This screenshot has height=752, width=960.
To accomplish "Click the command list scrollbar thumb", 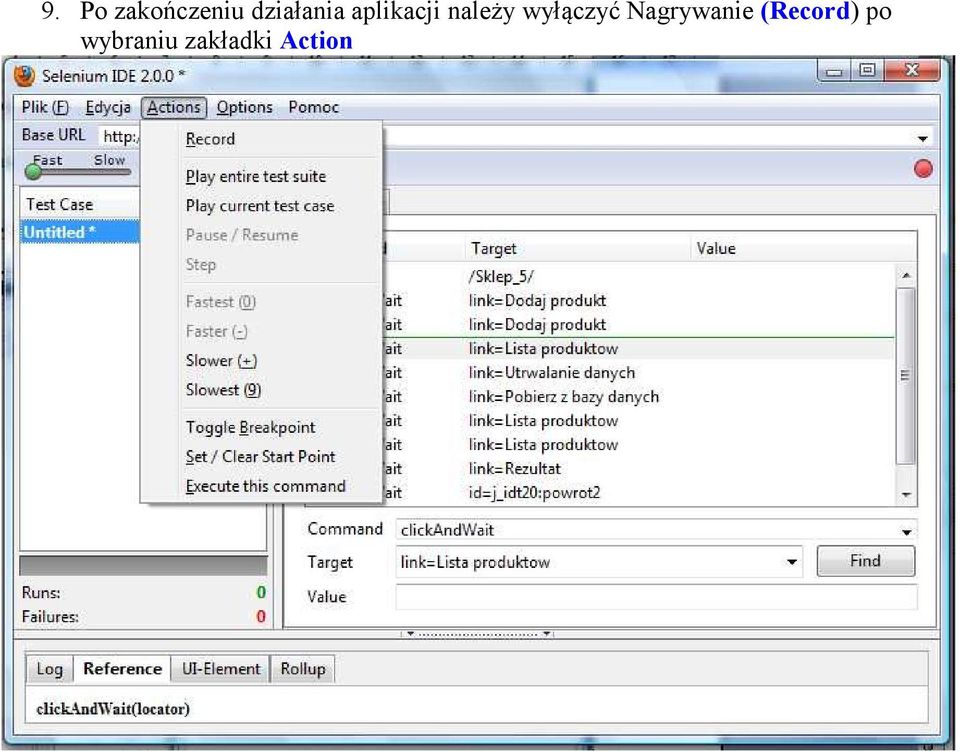I will click(x=906, y=375).
